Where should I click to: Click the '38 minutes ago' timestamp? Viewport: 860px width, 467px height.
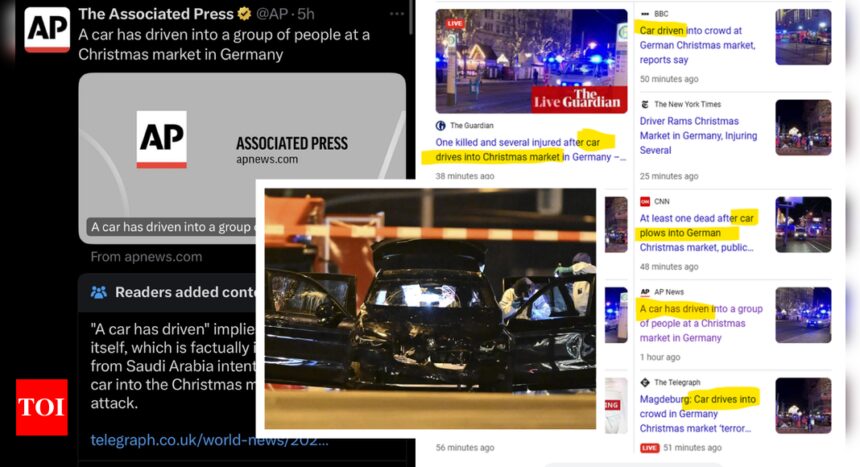pos(465,176)
